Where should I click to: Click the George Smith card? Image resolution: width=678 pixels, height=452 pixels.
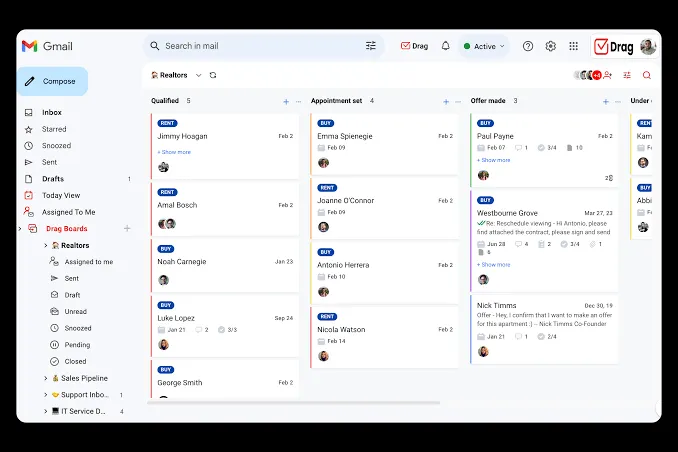coord(225,379)
